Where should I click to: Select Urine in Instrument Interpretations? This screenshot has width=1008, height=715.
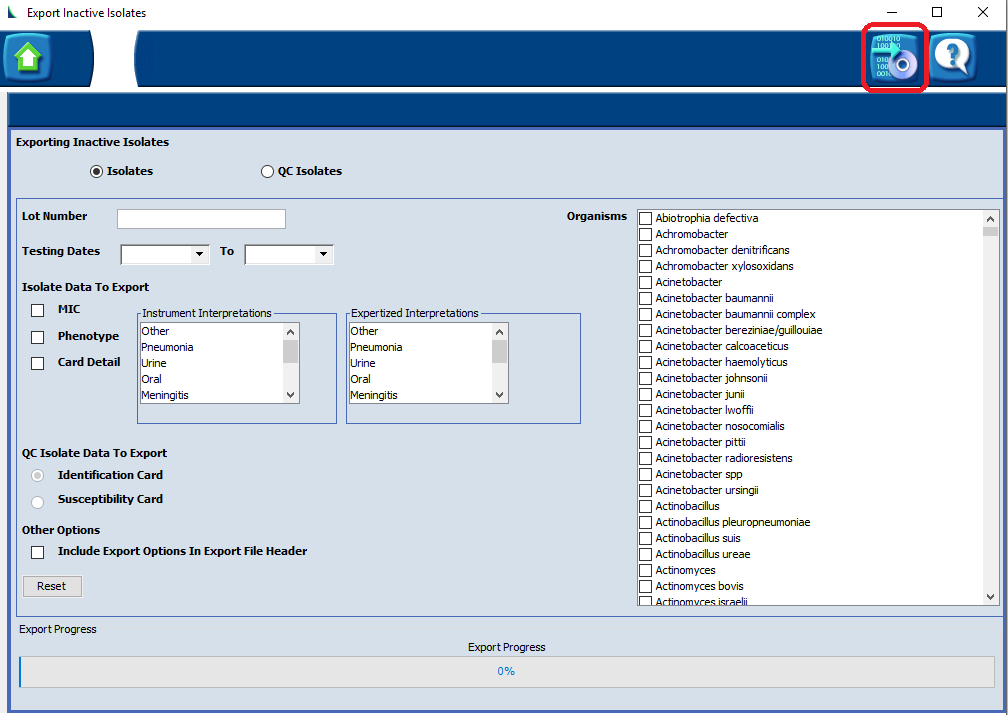pyautogui.click(x=212, y=363)
